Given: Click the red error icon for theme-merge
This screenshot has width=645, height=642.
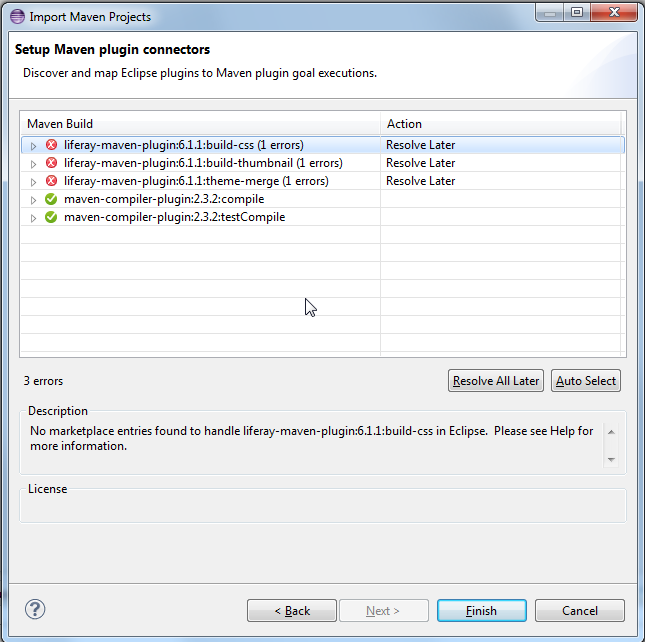Looking at the screenshot, I should (51, 181).
